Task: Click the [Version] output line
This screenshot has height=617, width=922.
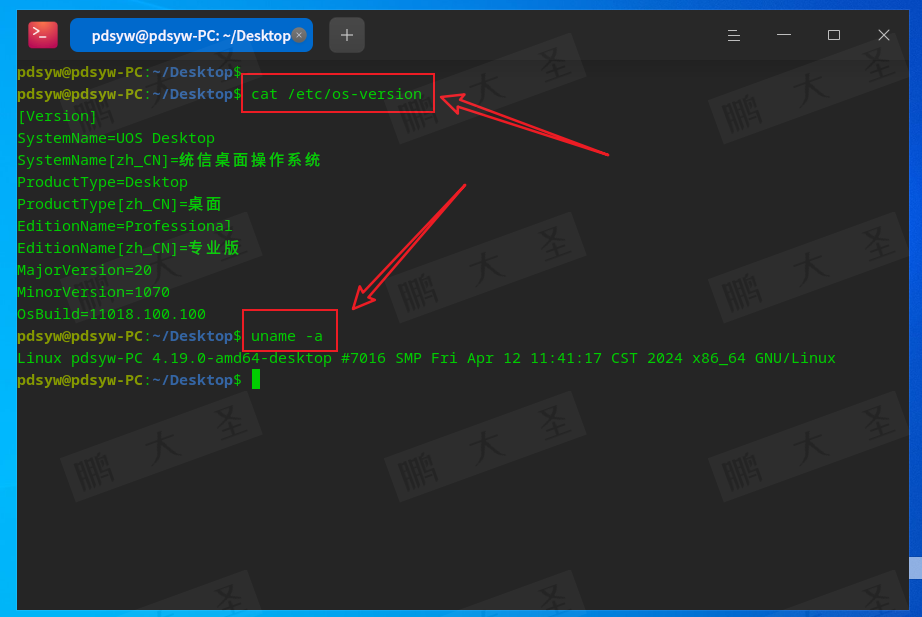Action: click(57, 116)
